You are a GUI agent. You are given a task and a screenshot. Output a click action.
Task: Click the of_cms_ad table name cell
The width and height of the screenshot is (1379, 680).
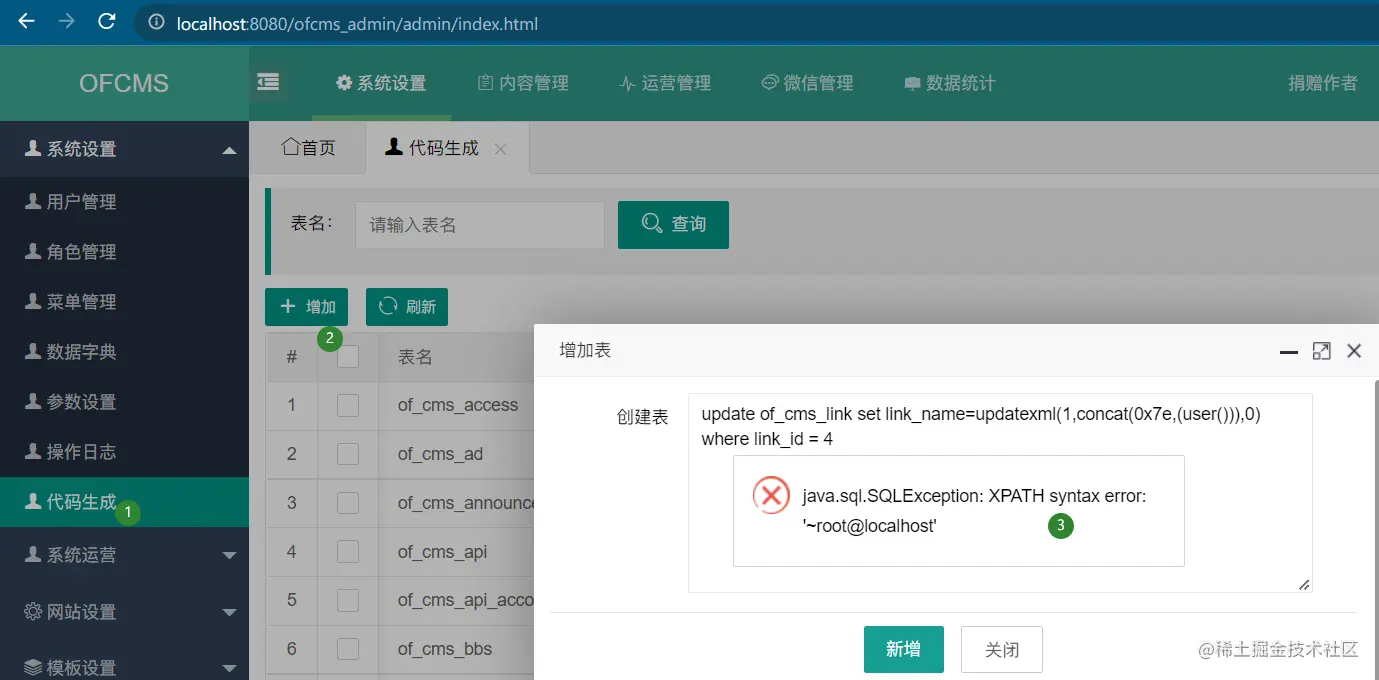click(x=440, y=454)
